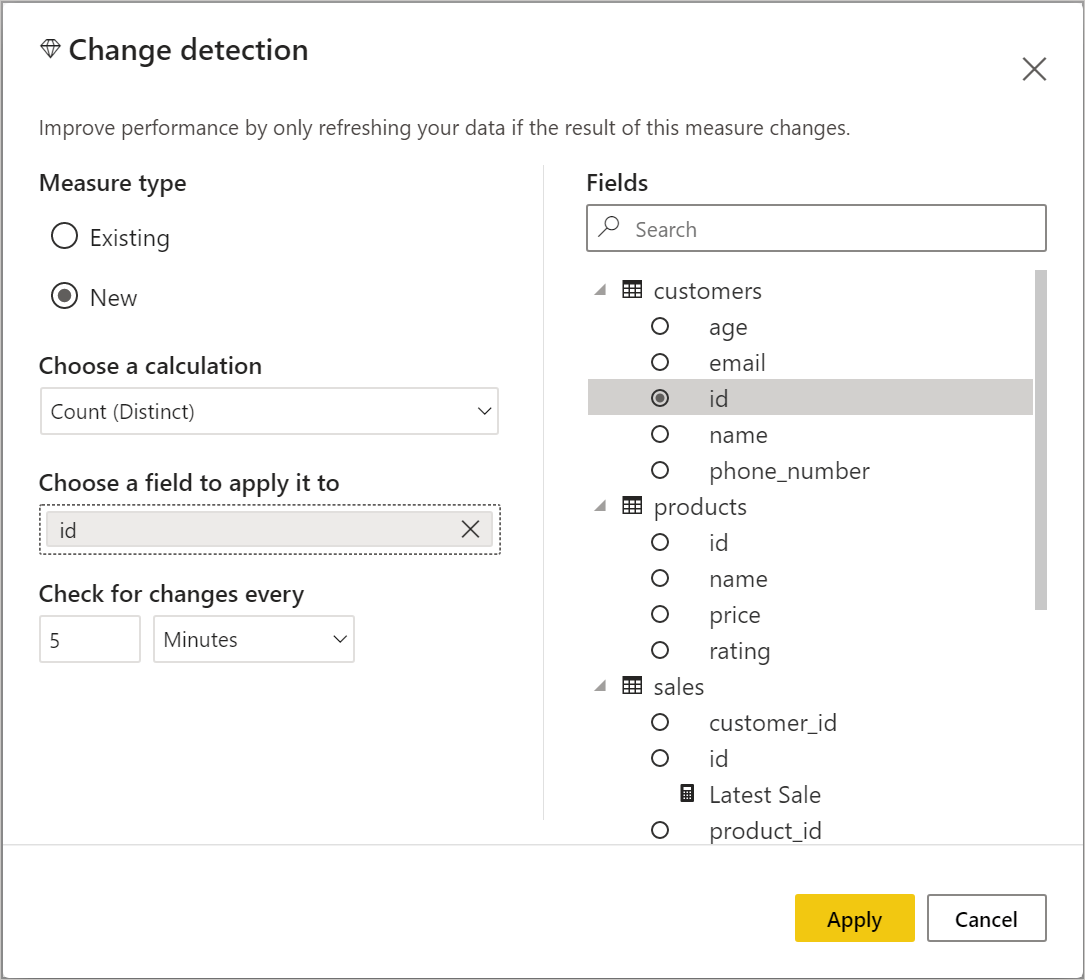Clear the id field using the X icon
1085x980 pixels.
(x=470, y=529)
